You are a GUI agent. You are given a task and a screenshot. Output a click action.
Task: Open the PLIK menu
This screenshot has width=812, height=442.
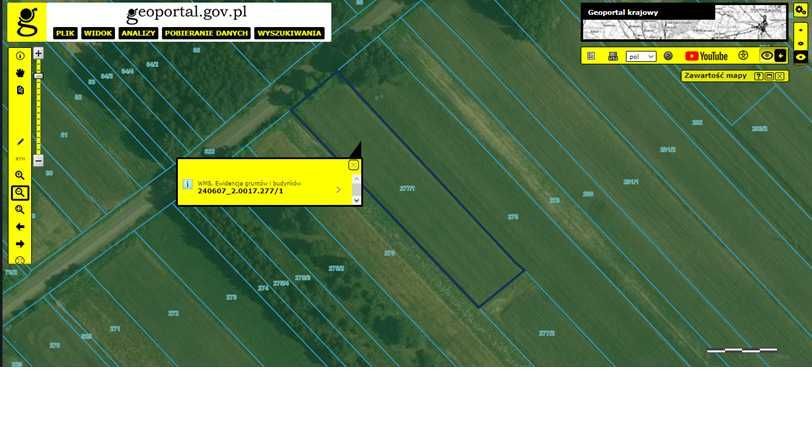click(65, 33)
